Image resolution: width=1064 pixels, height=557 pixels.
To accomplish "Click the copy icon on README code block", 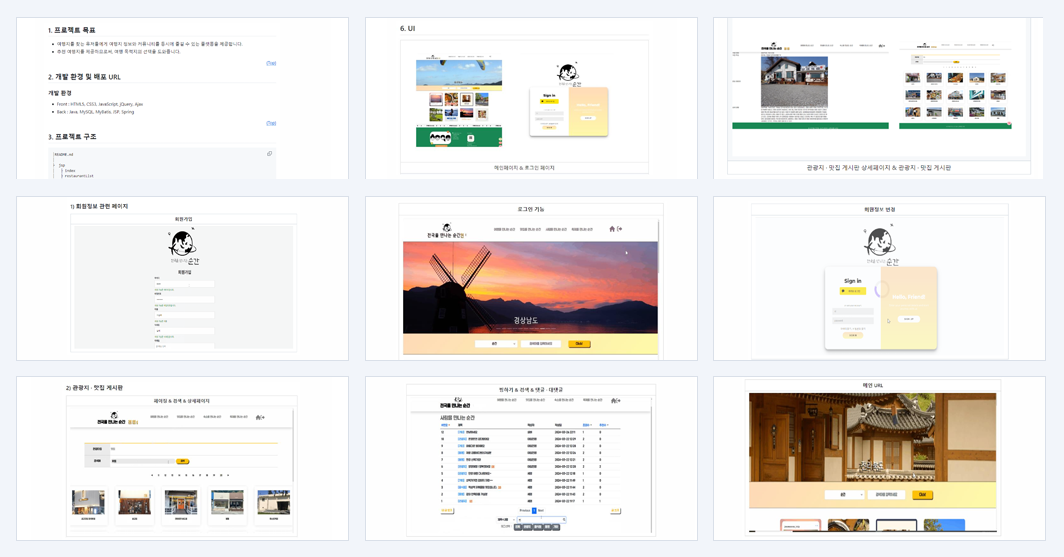I will coord(269,154).
